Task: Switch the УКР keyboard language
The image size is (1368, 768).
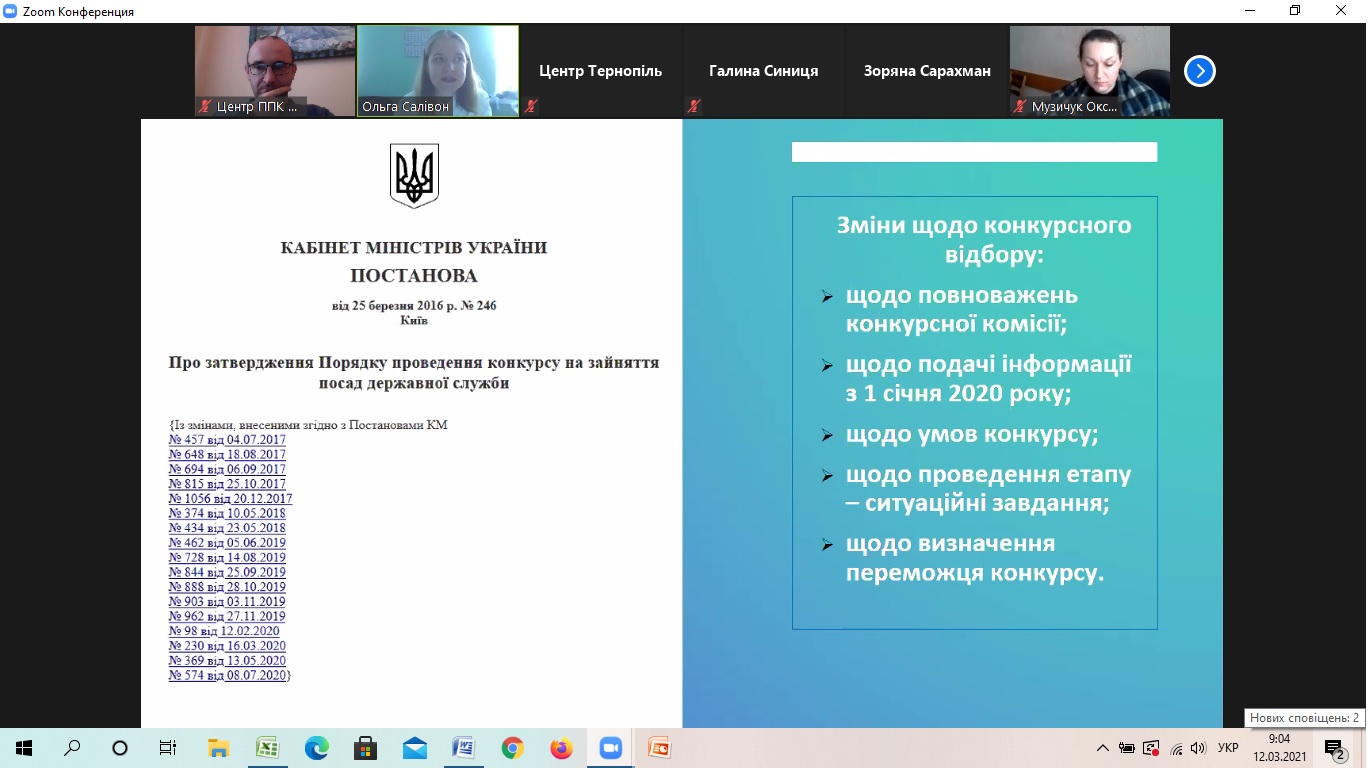Action: 1228,748
